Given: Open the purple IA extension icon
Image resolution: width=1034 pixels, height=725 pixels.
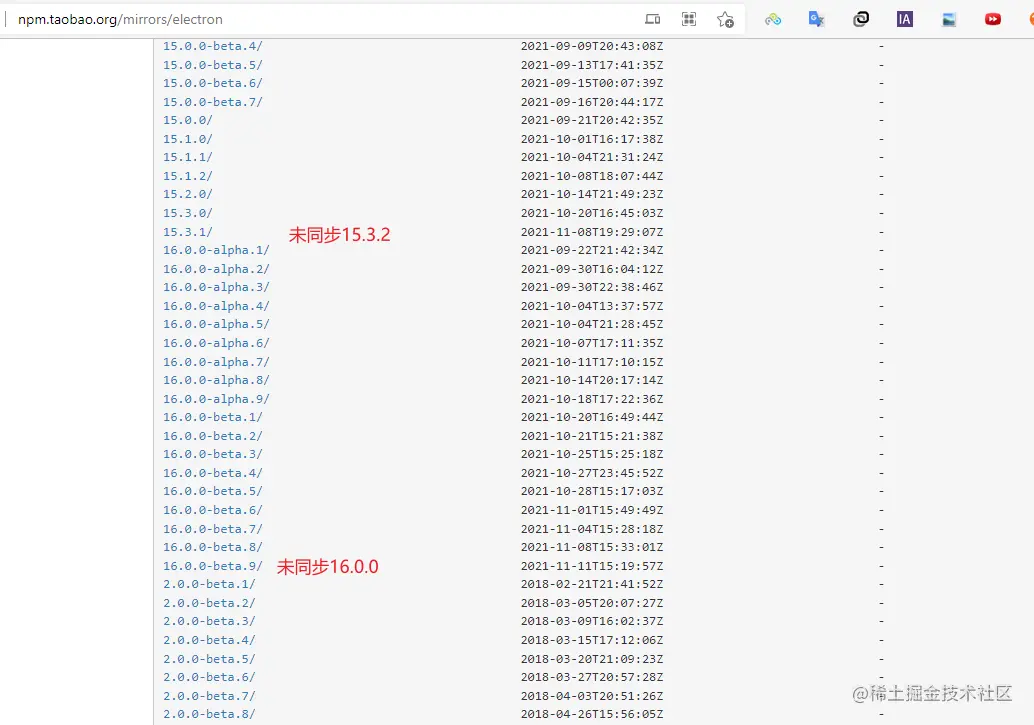Looking at the screenshot, I should 905,19.
